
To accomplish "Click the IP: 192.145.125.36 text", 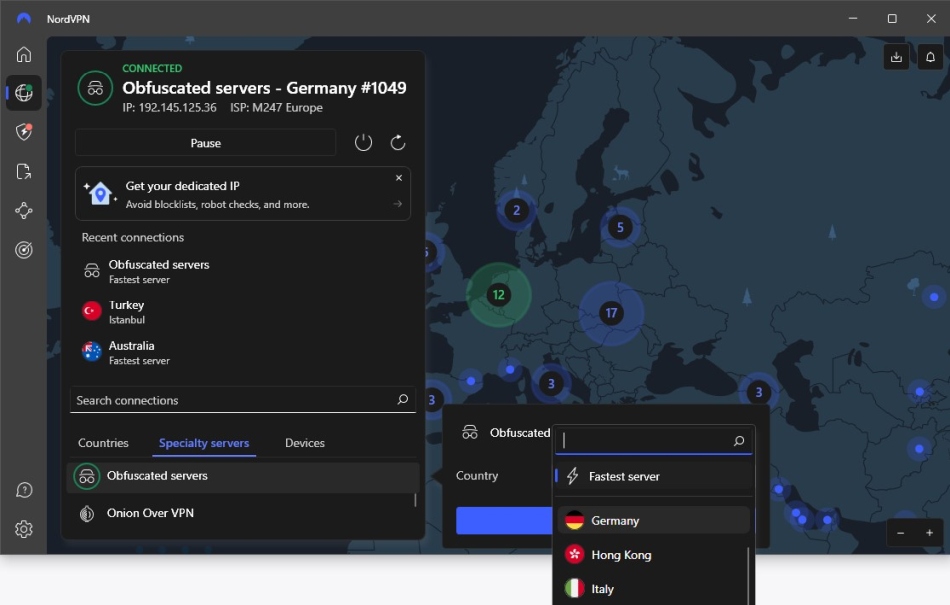I will 169,108.
